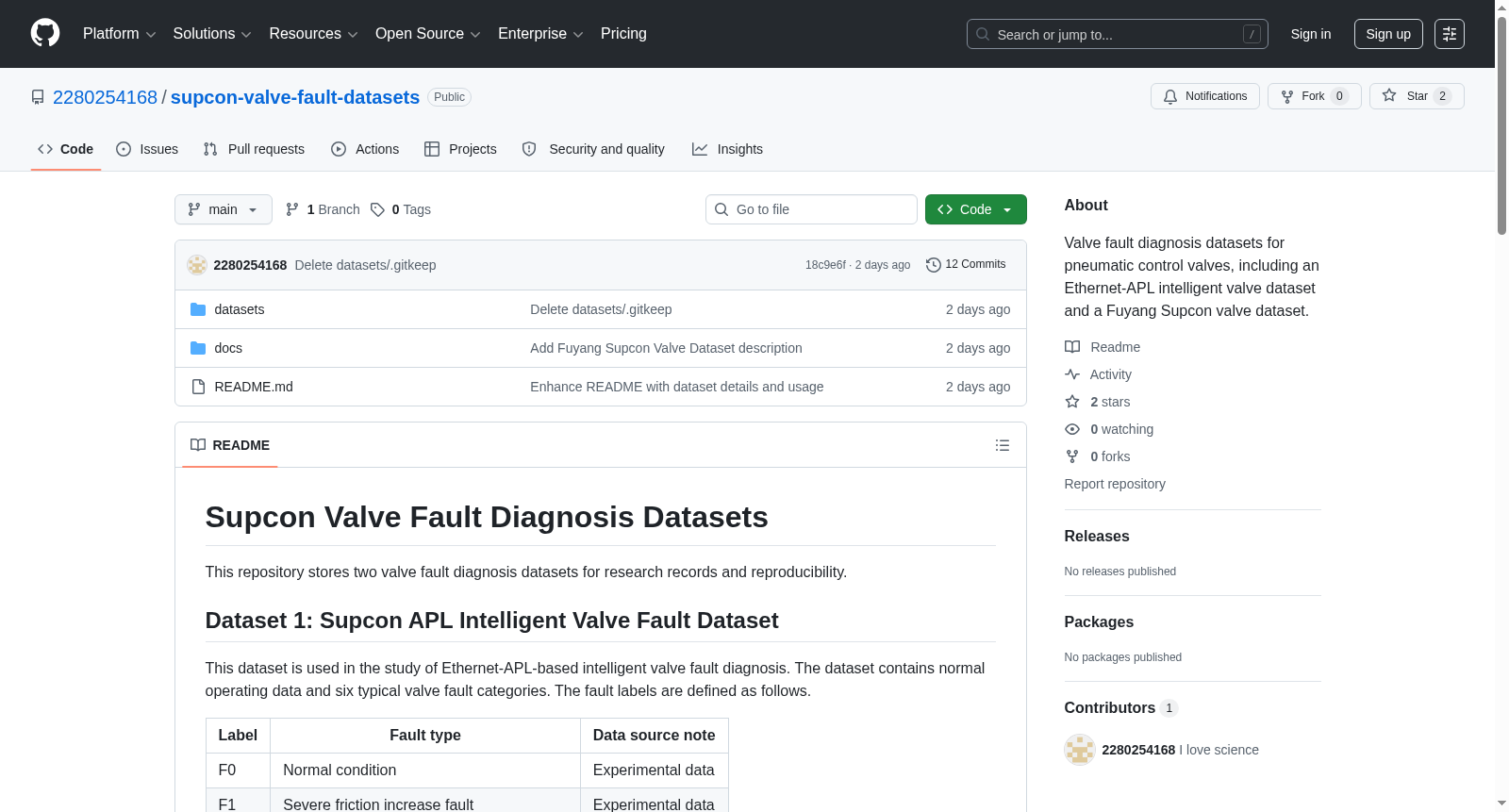Click the docs folder icon
The width and height of the screenshot is (1509, 812).
pyautogui.click(x=198, y=348)
